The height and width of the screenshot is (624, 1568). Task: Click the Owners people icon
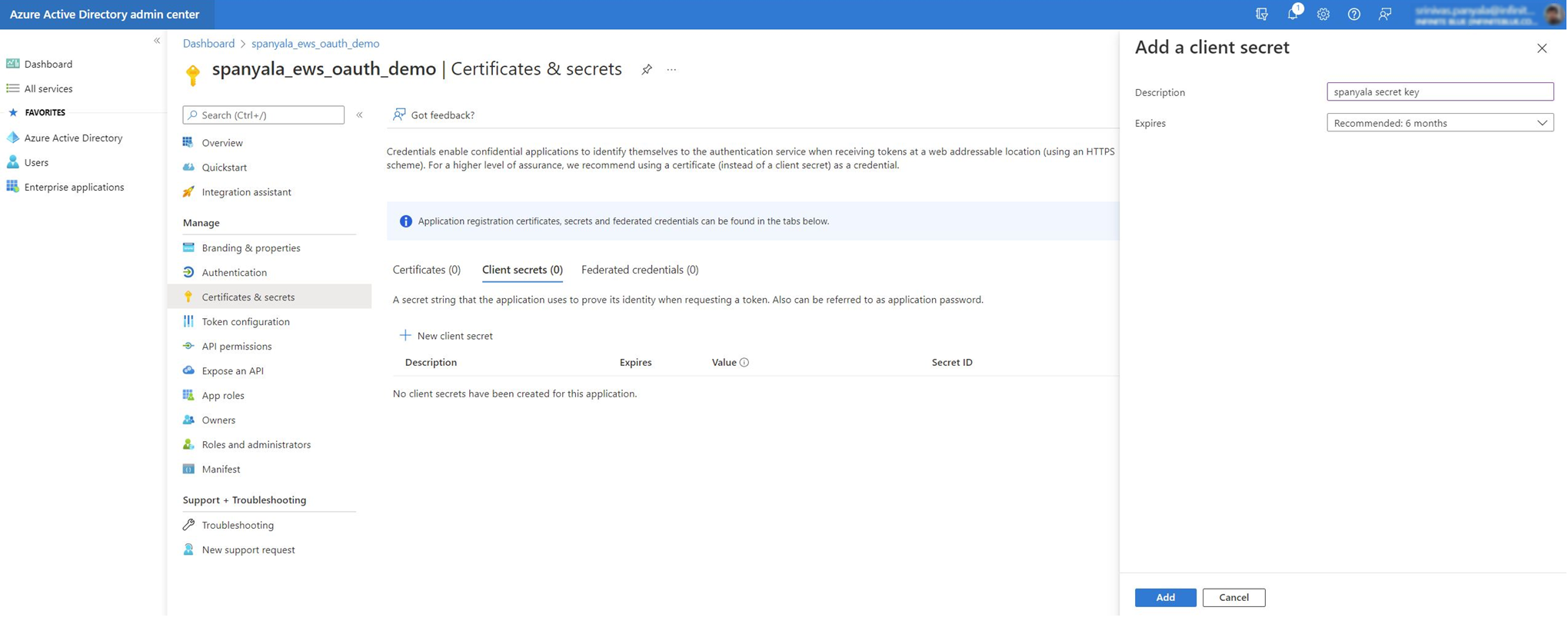point(188,420)
